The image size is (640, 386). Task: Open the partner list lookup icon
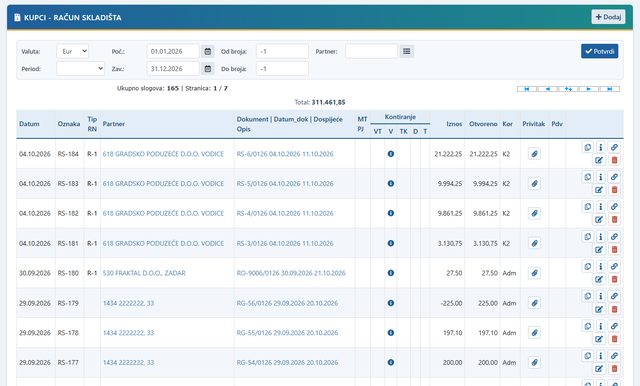pos(407,51)
